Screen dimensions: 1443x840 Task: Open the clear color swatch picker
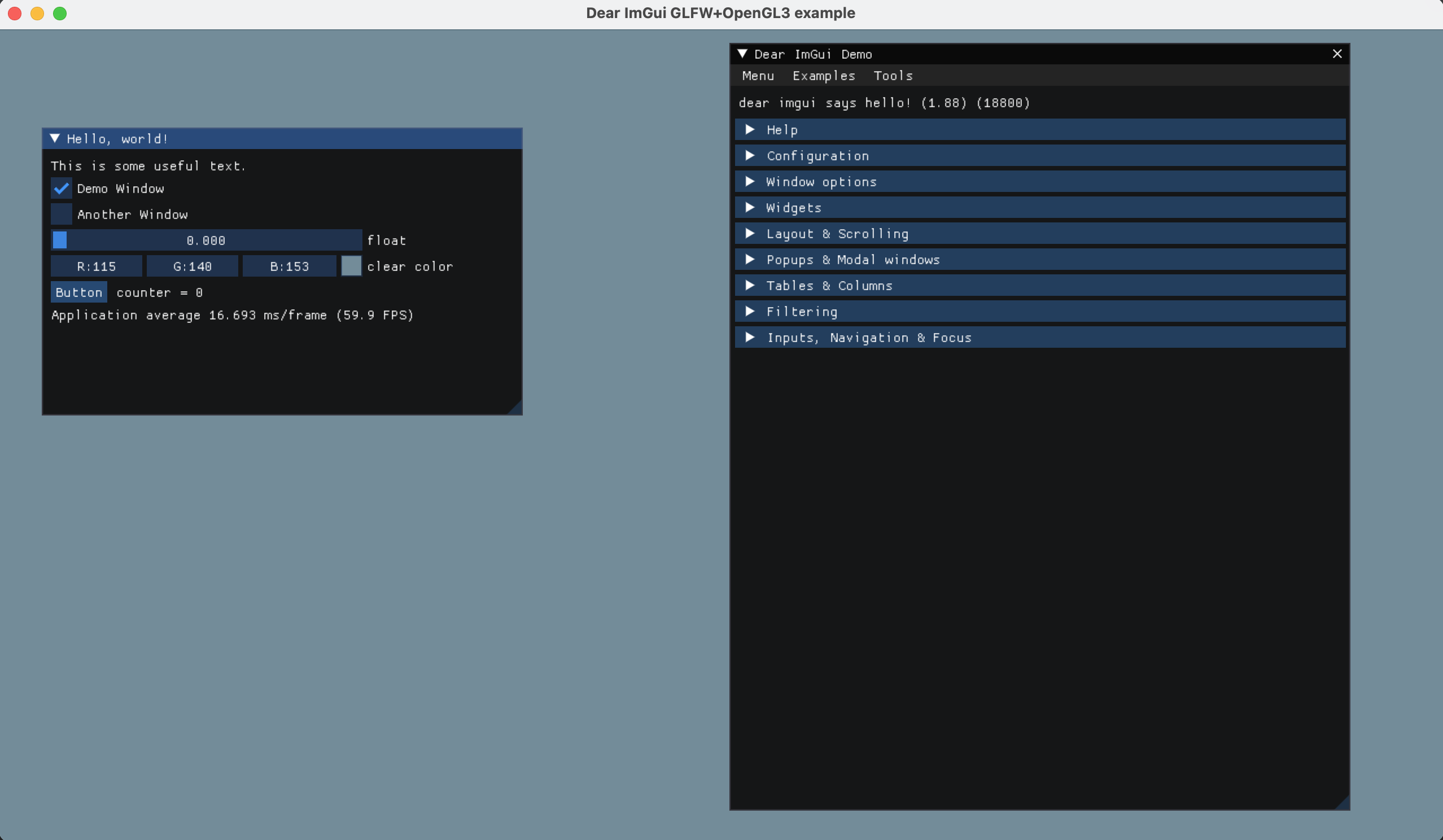[352, 266]
